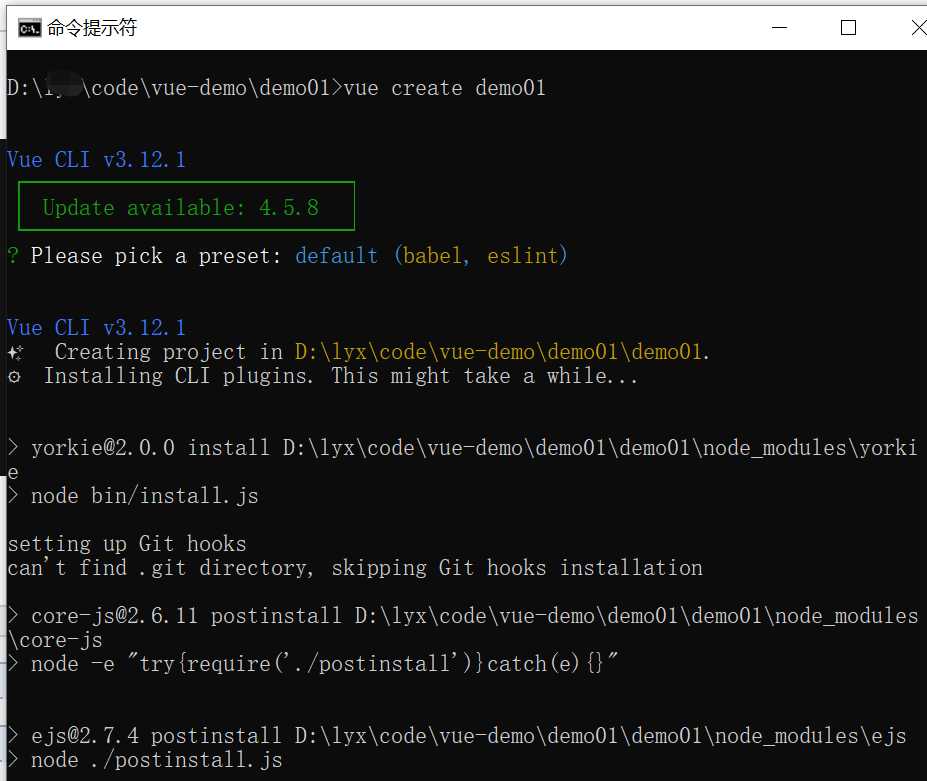Image resolution: width=927 pixels, height=781 pixels.
Task: Click 'Installing CLI plugins. This might take a while...'
Action: pos(341,376)
